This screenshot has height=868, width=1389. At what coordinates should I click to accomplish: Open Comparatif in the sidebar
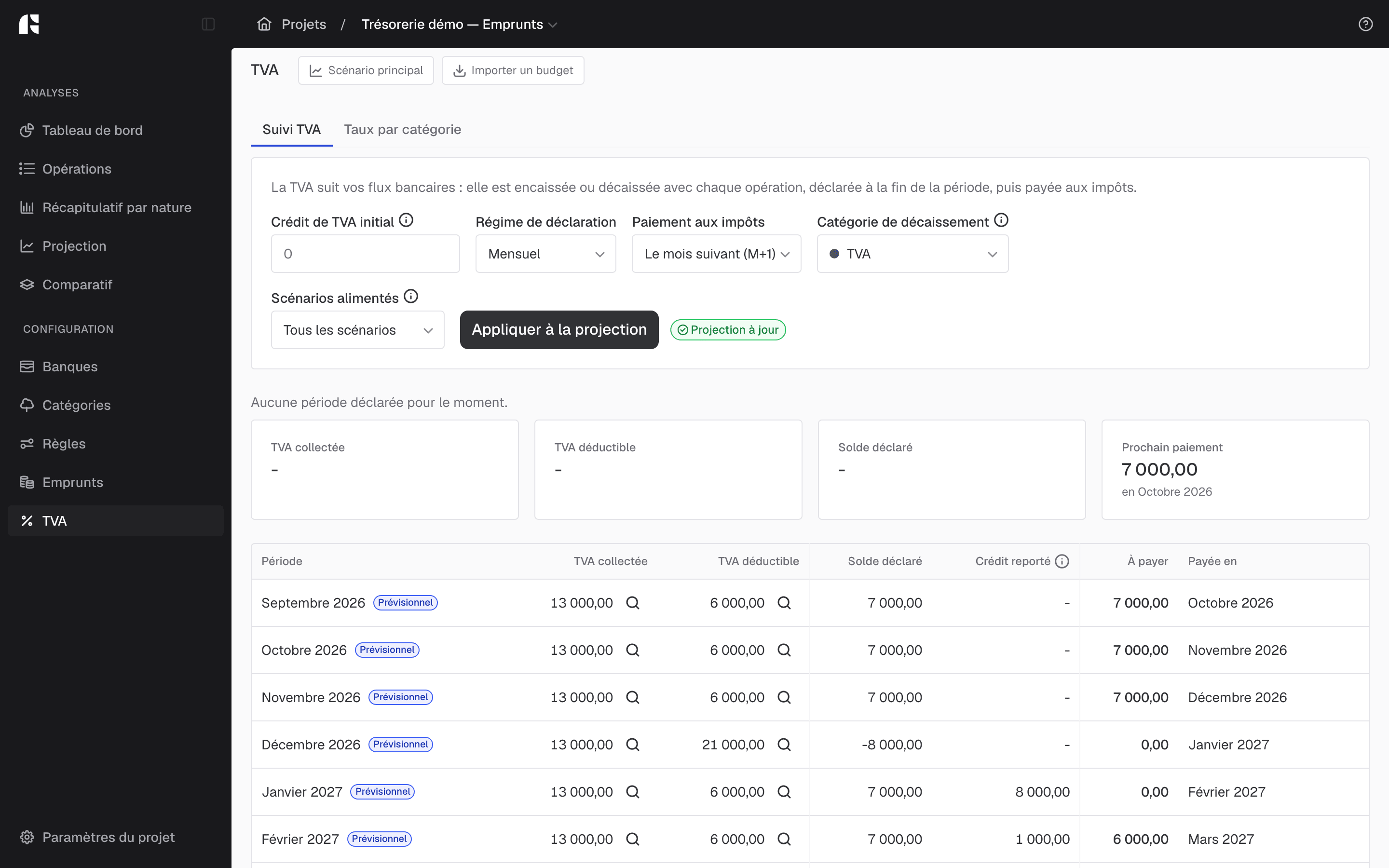(115, 285)
